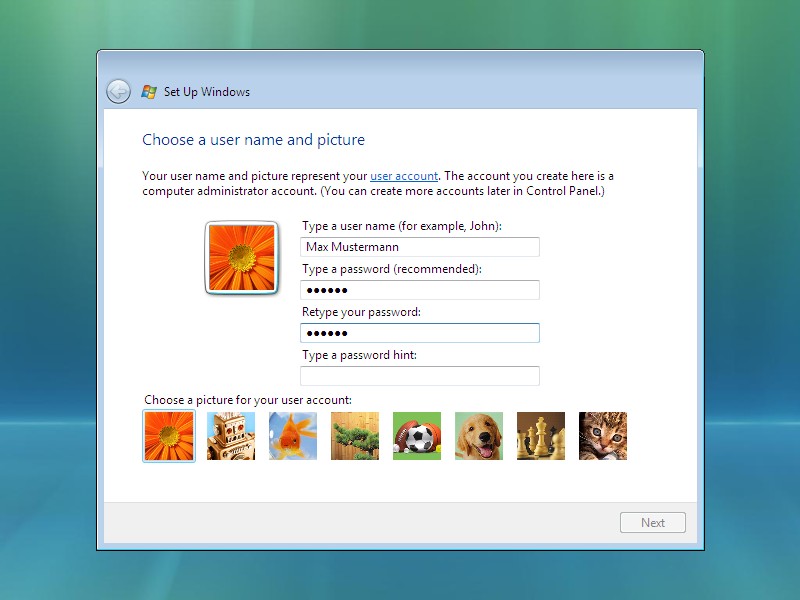
Task: Choose the kitten account picture
Action: [x=603, y=436]
